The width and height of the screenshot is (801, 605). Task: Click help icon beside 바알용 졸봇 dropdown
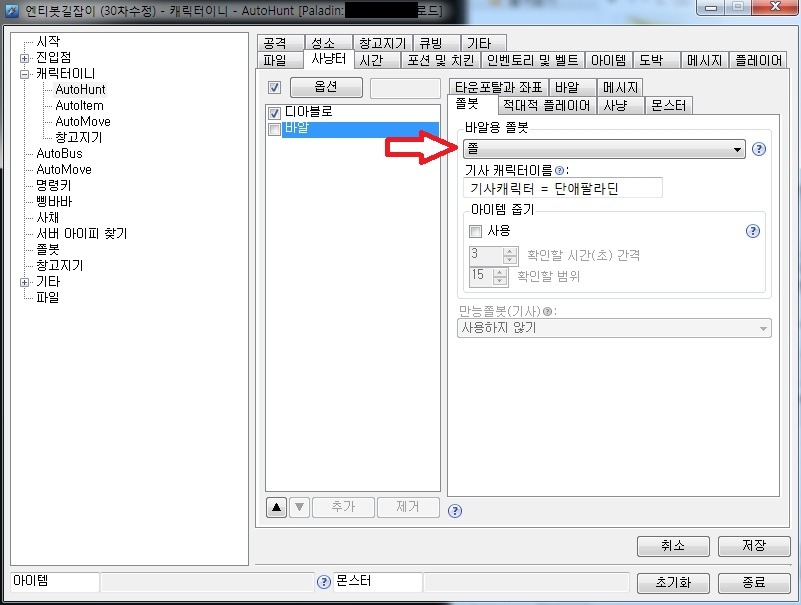coord(759,150)
